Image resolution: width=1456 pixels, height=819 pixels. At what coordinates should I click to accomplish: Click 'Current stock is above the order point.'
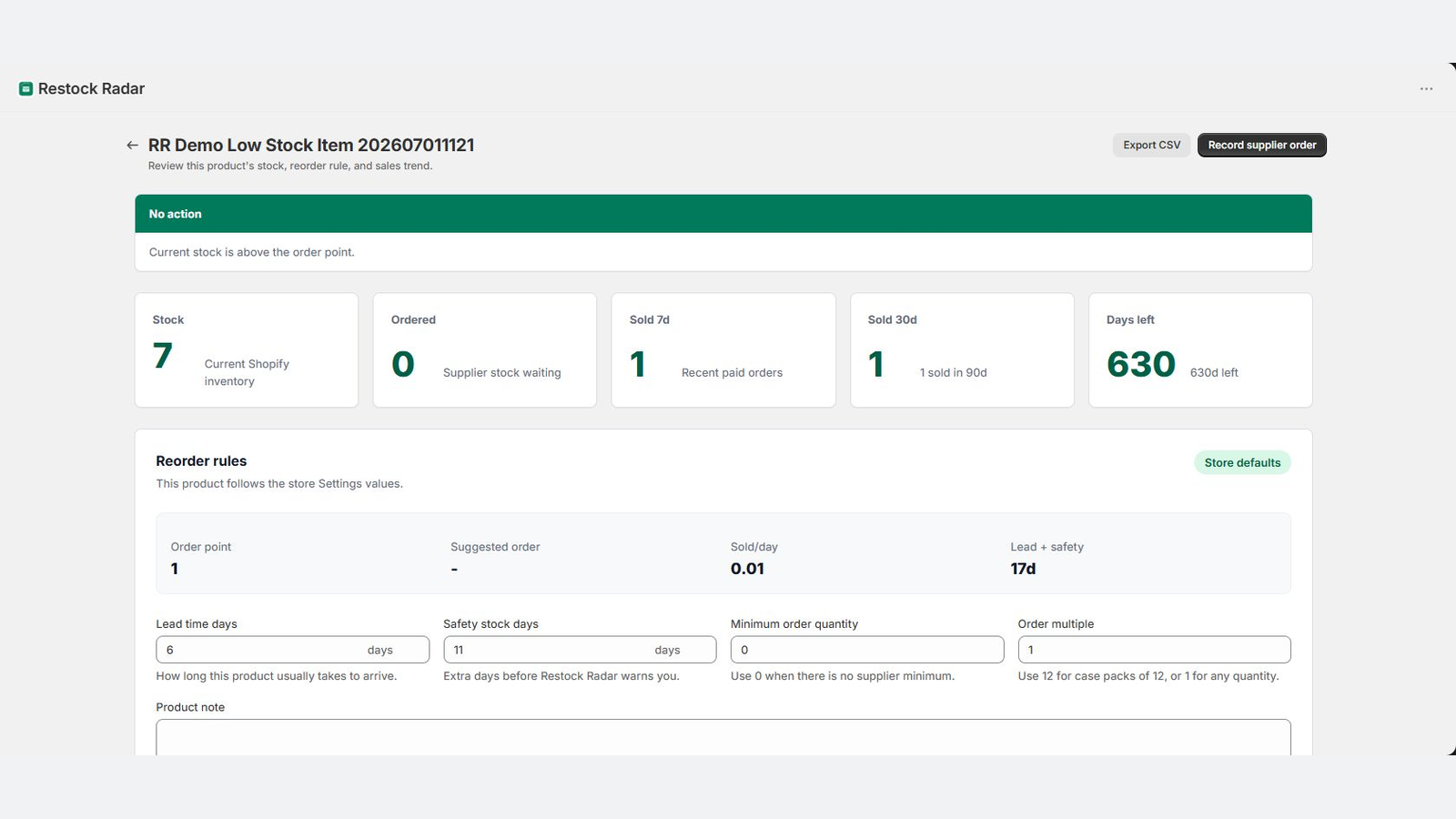252,252
